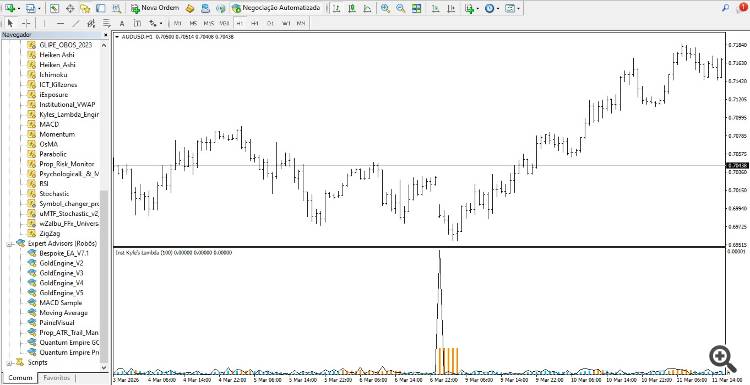Switch chart to H1 timeframe

[x=240, y=23]
